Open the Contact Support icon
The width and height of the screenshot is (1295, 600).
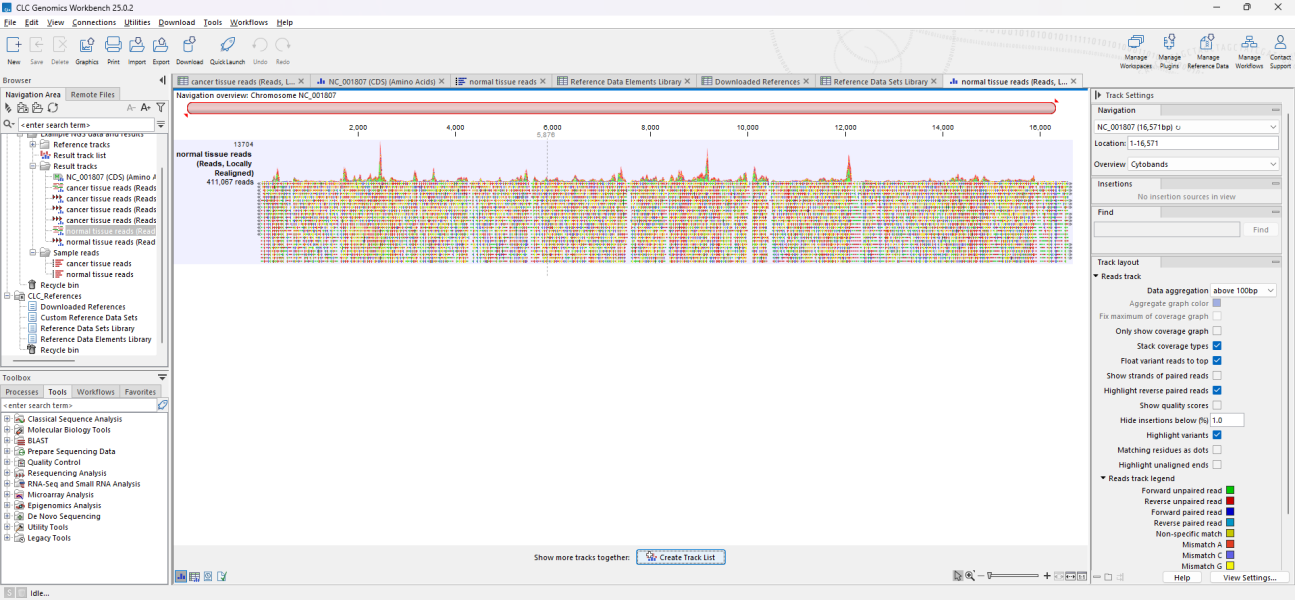[1280, 44]
